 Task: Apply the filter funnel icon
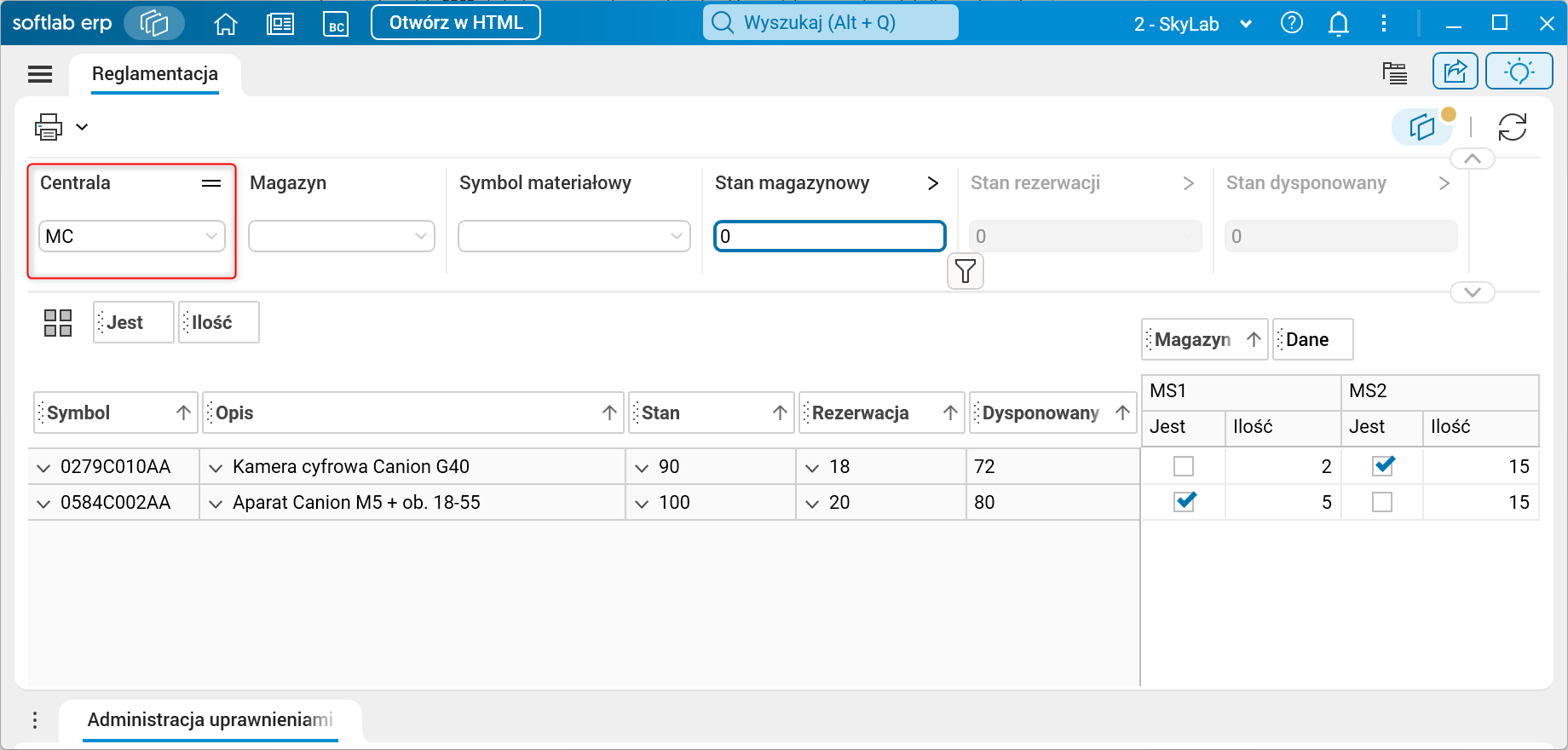966,271
